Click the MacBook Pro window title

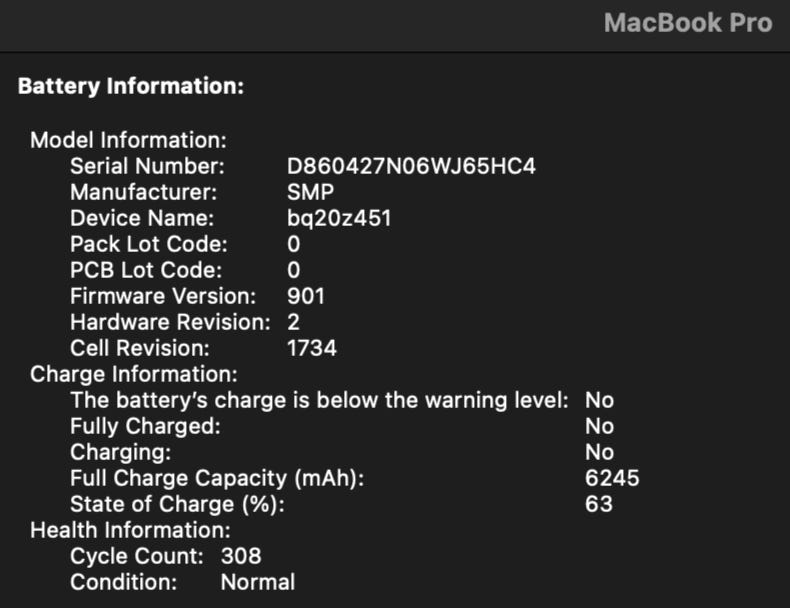(x=687, y=24)
